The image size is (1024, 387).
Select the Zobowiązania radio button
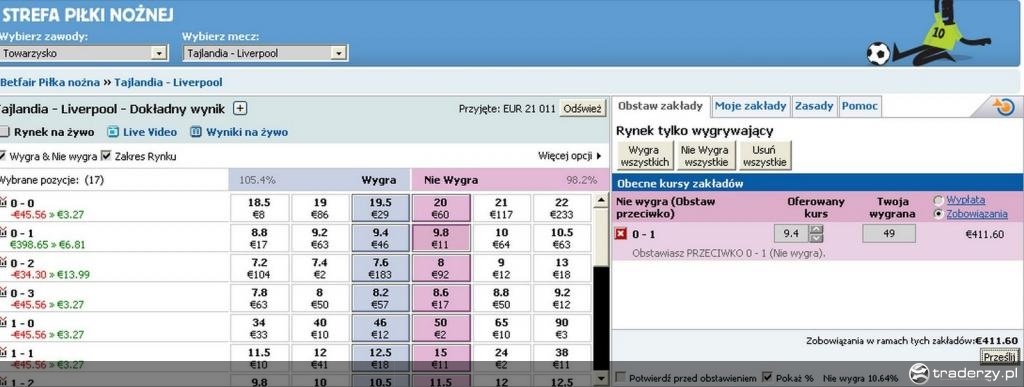coord(939,214)
